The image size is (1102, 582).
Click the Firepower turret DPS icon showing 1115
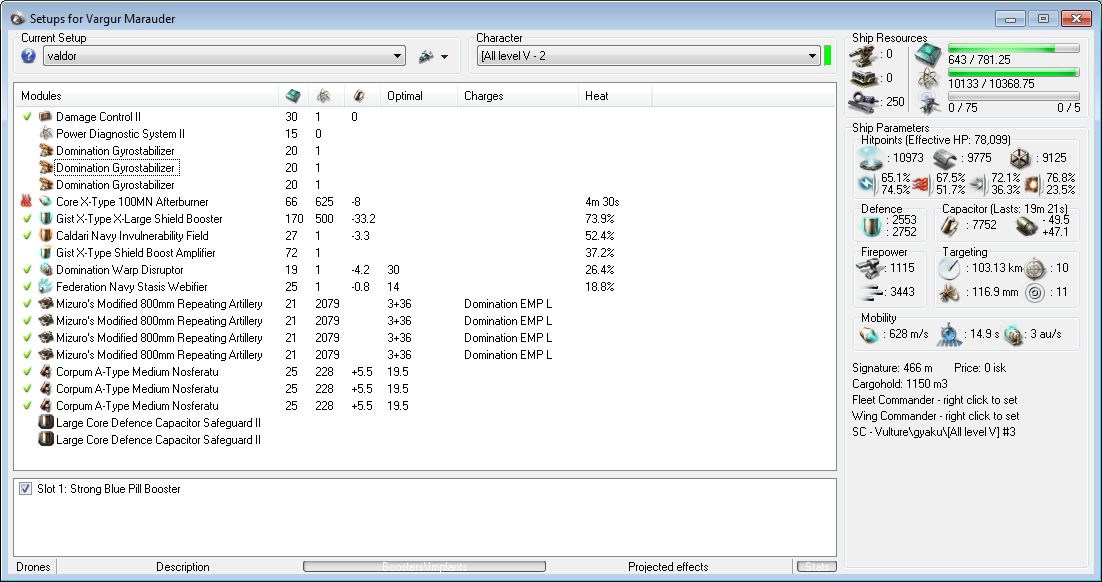(x=870, y=268)
